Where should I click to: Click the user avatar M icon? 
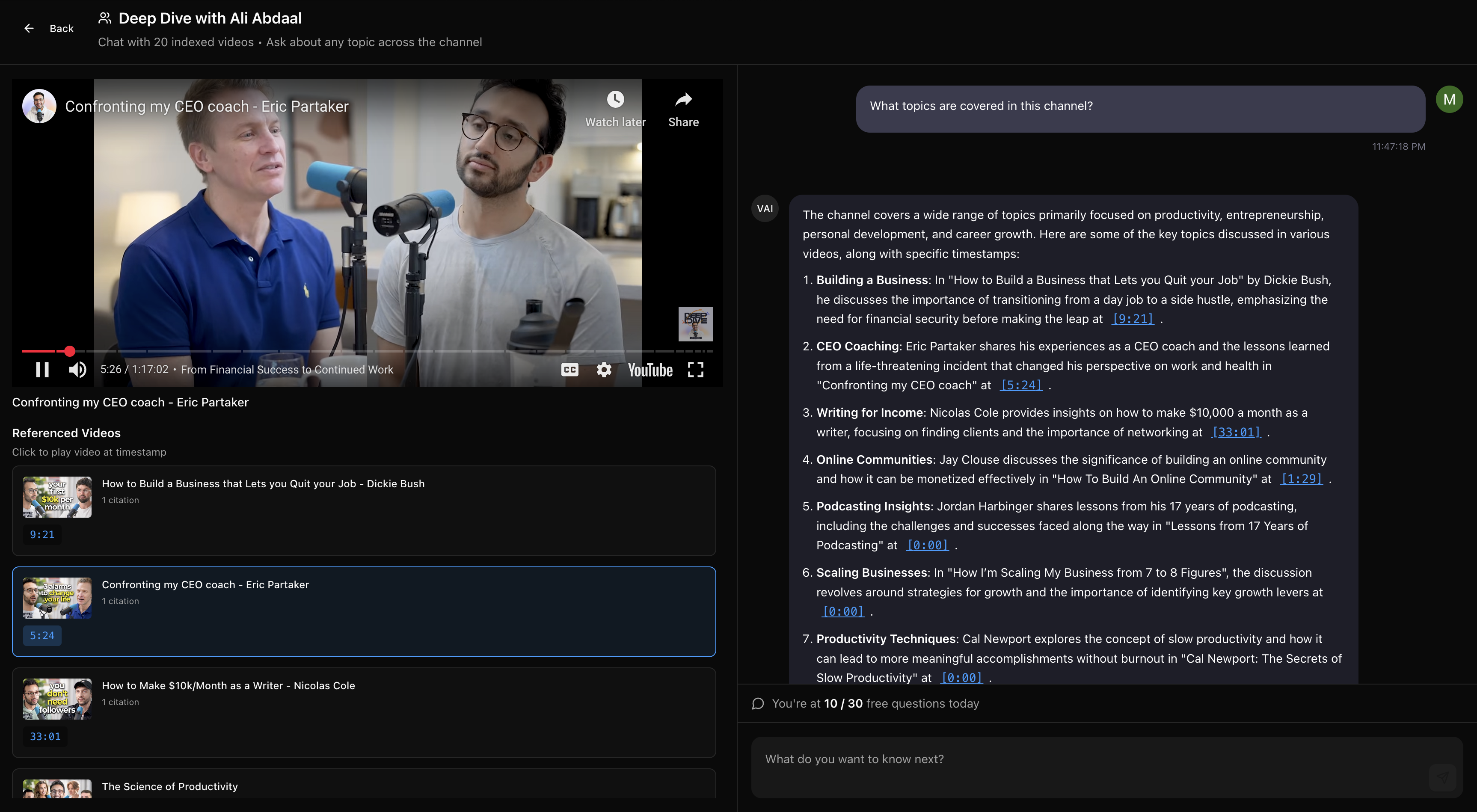(x=1449, y=99)
